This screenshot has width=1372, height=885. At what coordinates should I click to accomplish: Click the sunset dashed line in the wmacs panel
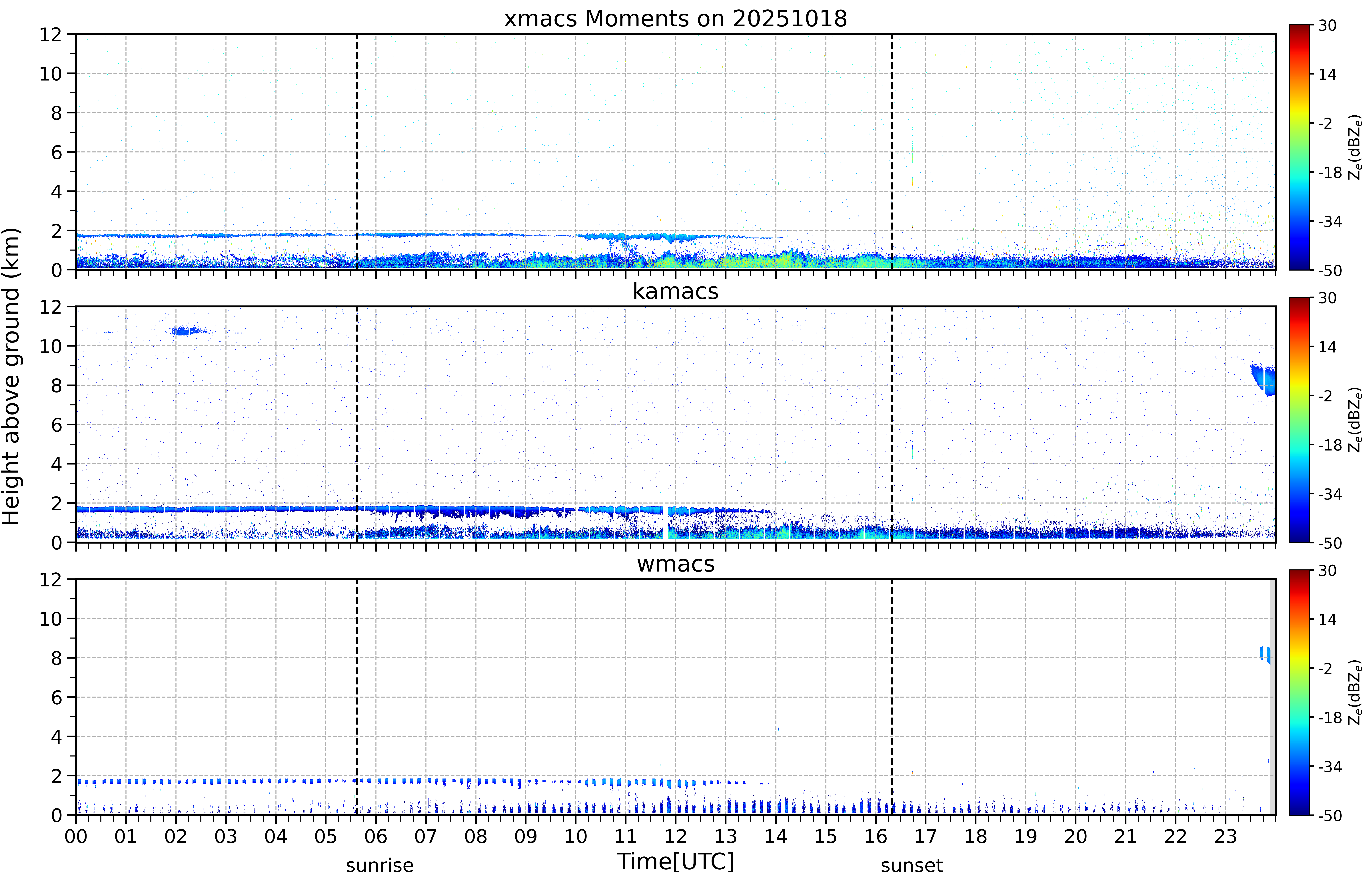pos(892,697)
